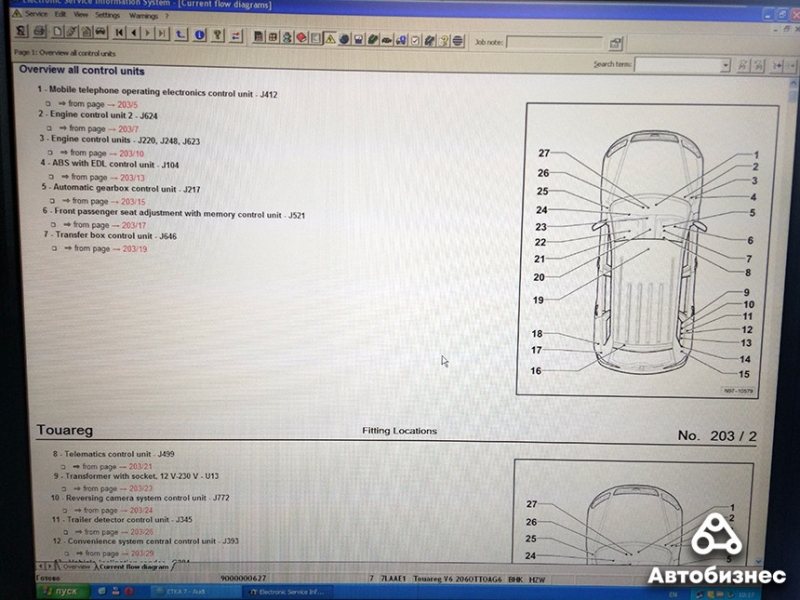800x600 pixels.
Task: Open page link 203/17 for seat adjustment J521
Action: pyautogui.click(x=134, y=225)
